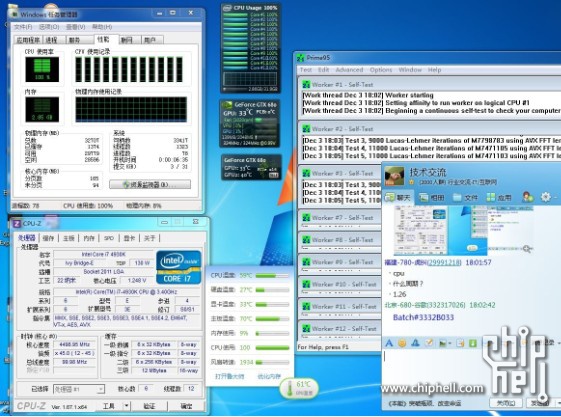The width and height of the screenshot is (561, 417).
Task: Open the processor selection dropdown in CPU-Z
Action: 79,389
